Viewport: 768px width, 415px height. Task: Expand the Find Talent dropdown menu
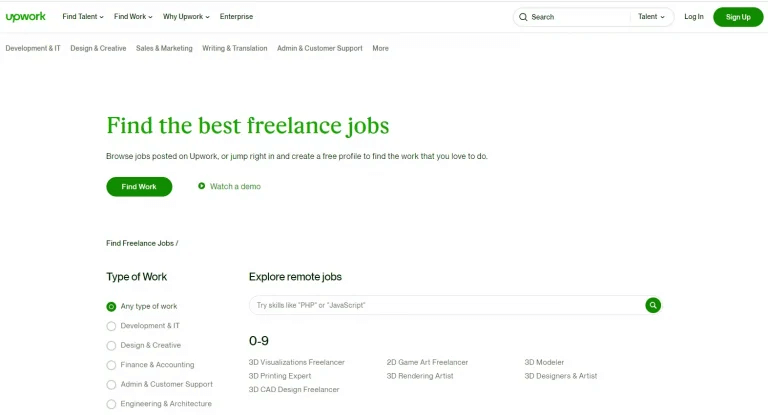pos(83,17)
